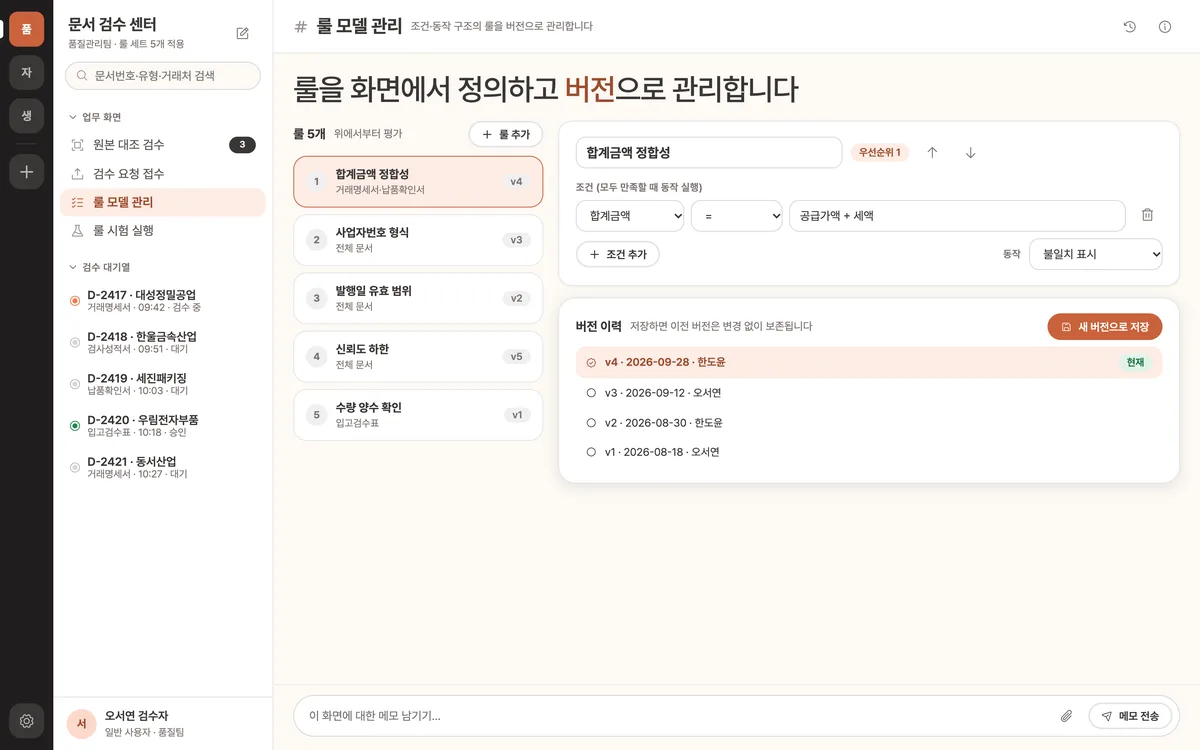The width and height of the screenshot is (1200, 750).
Task: Select rule 4 신뢰도 하한
Action: tap(418, 357)
